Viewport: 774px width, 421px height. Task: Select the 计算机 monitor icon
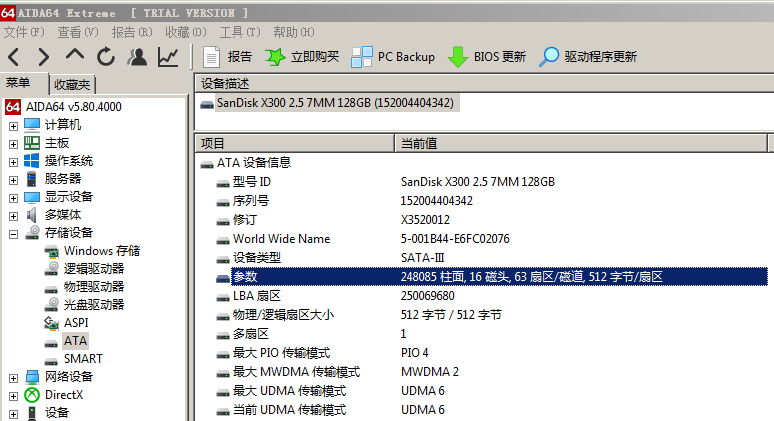tap(32, 125)
